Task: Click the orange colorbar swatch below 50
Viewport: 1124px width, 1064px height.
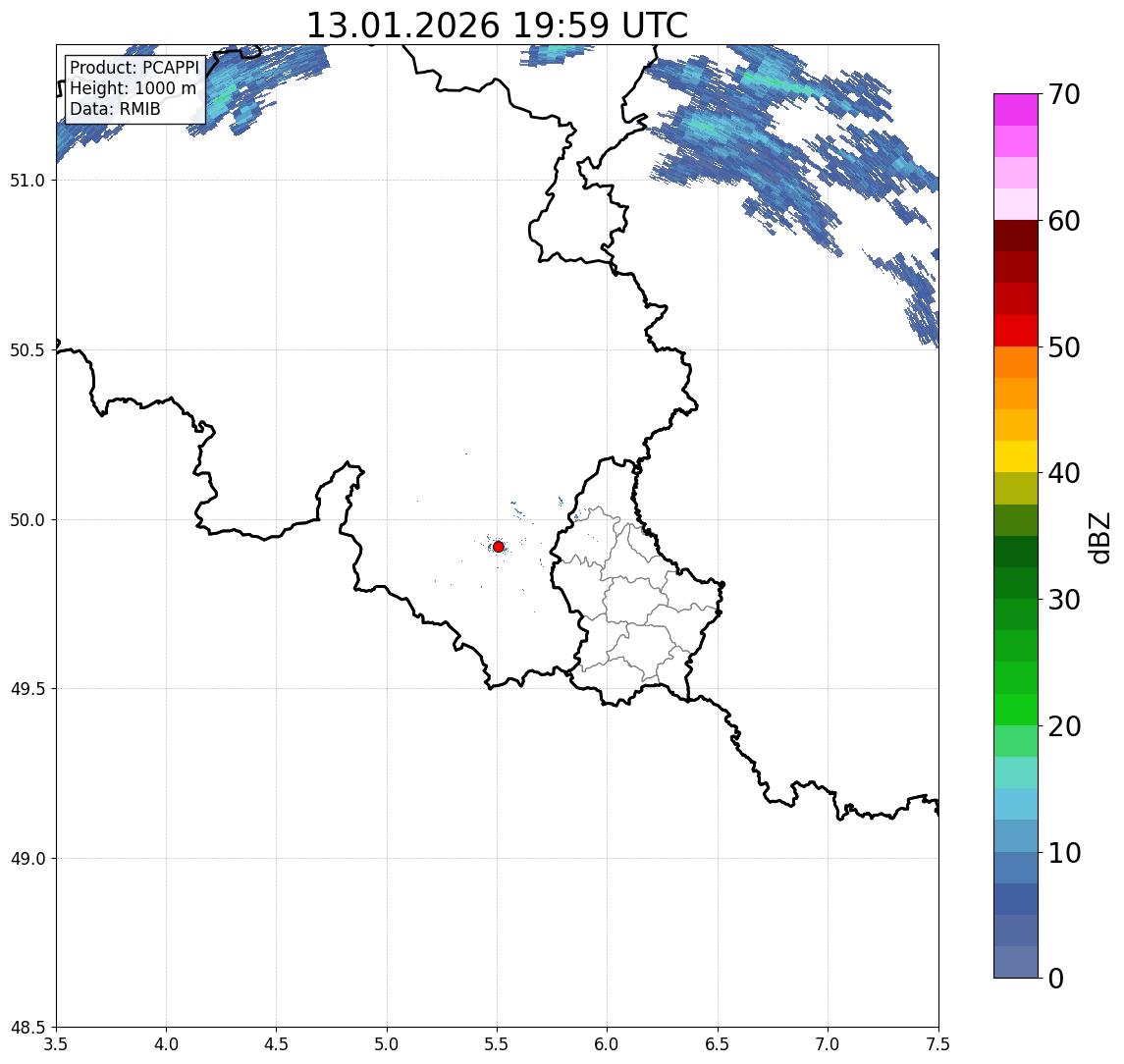Action: [1016, 362]
